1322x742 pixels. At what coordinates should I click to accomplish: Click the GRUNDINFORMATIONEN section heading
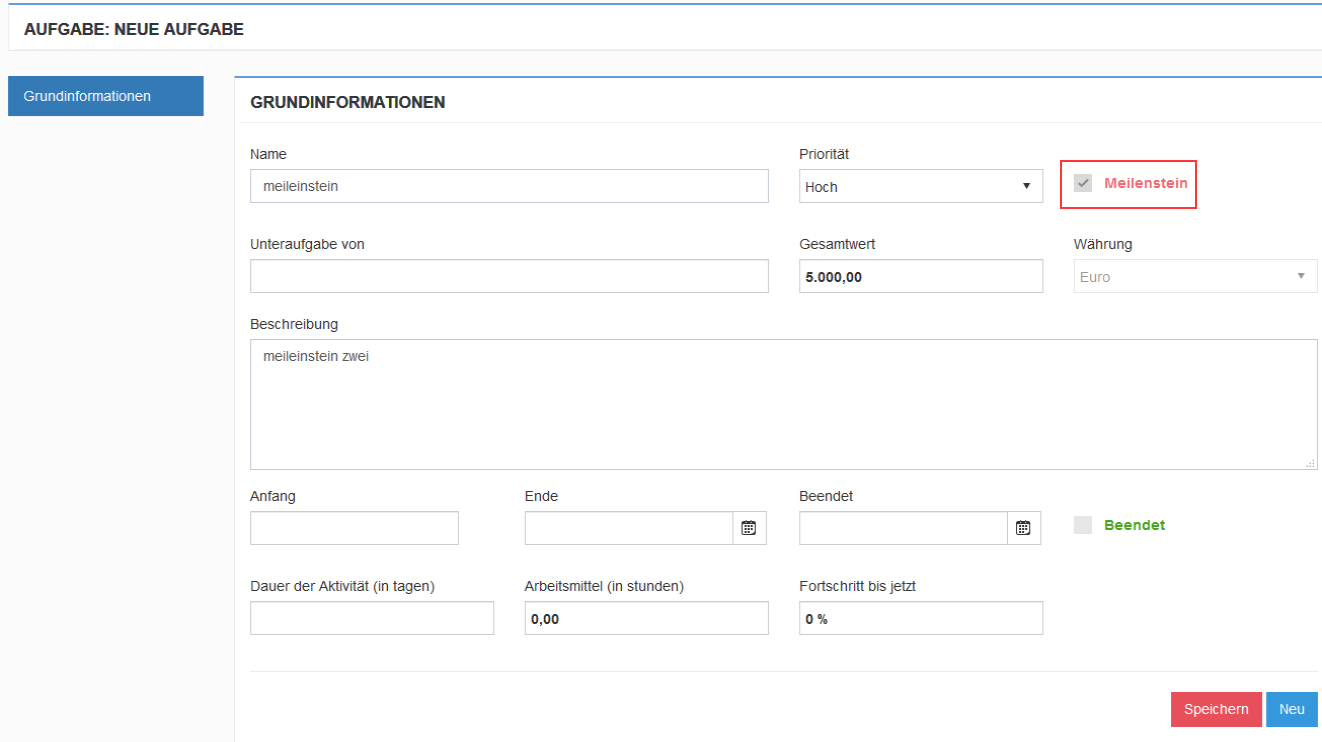348,102
